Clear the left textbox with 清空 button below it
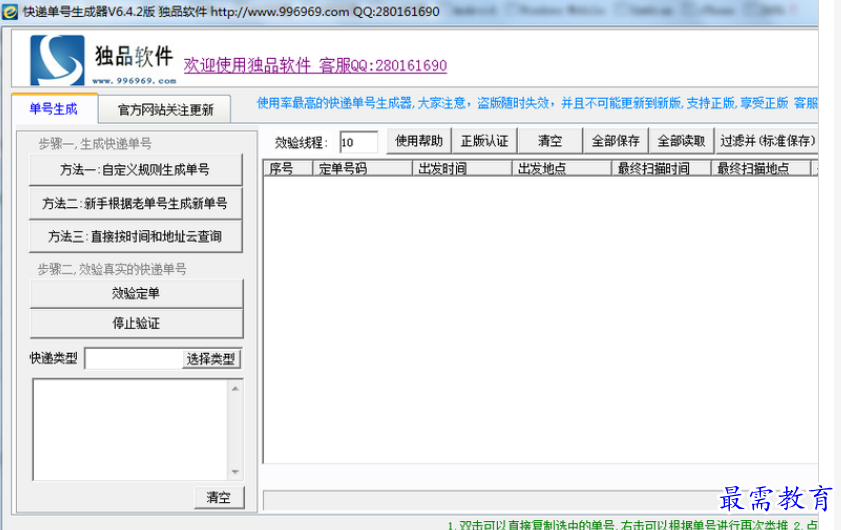841x530 pixels. coord(219,497)
